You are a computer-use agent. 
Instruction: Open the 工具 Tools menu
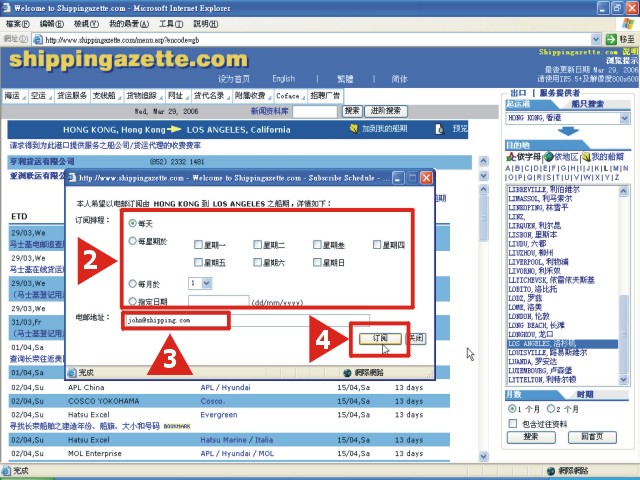[171, 24]
